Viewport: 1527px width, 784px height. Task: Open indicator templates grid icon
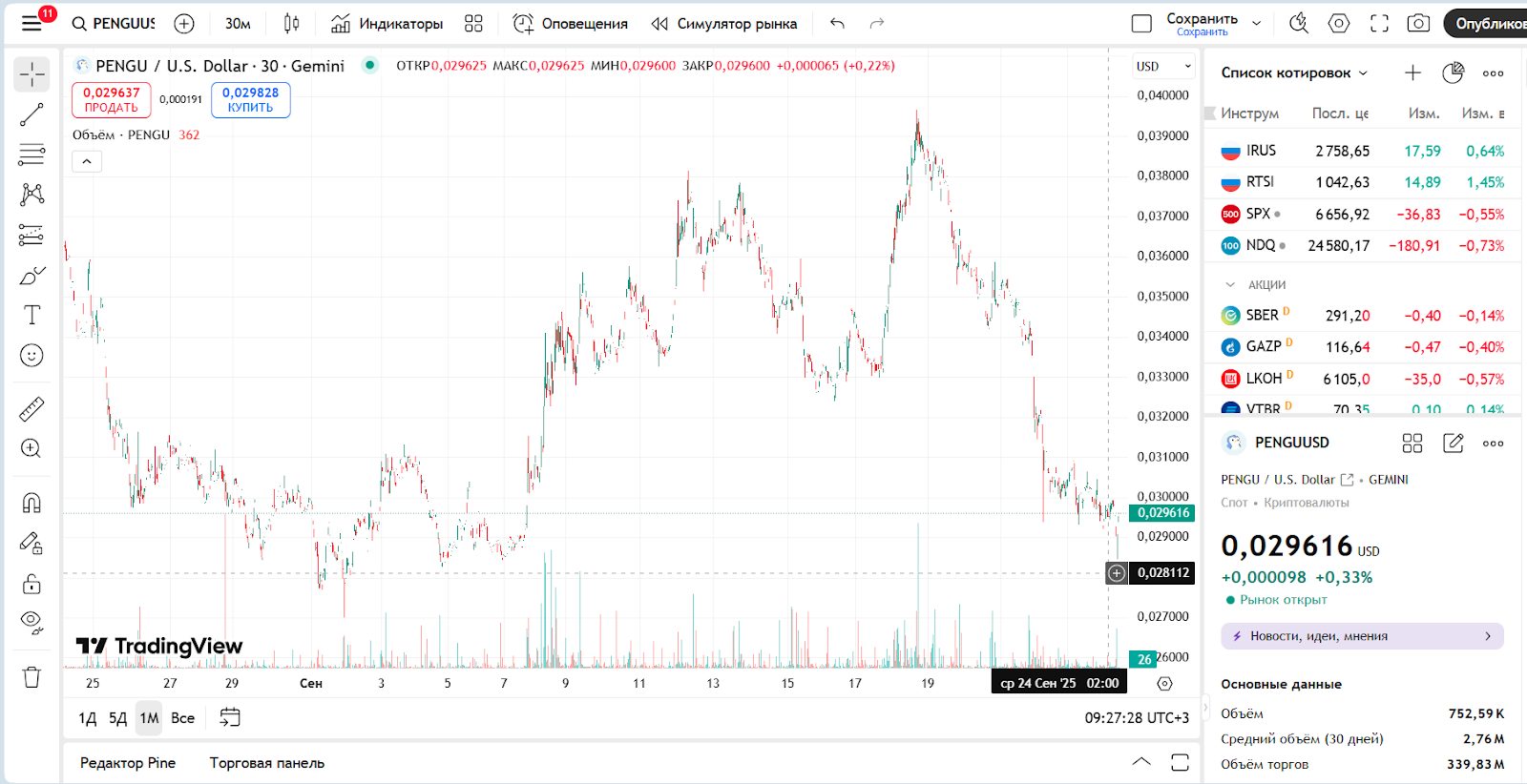click(473, 23)
